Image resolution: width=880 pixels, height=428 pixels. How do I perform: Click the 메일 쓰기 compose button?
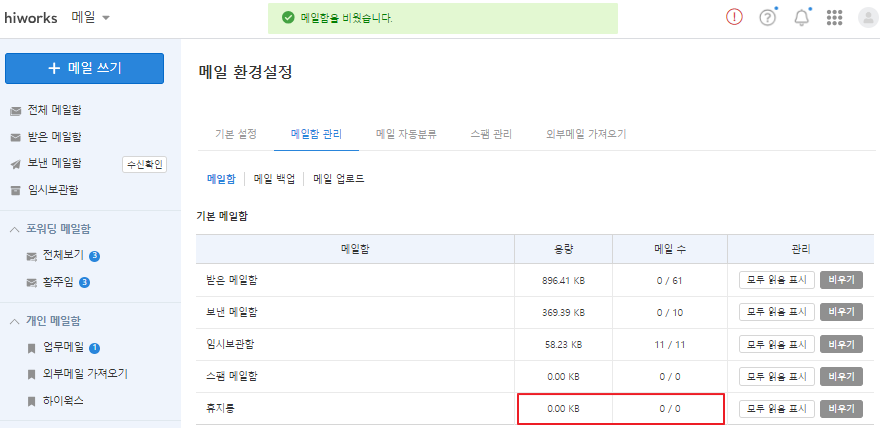(85, 68)
